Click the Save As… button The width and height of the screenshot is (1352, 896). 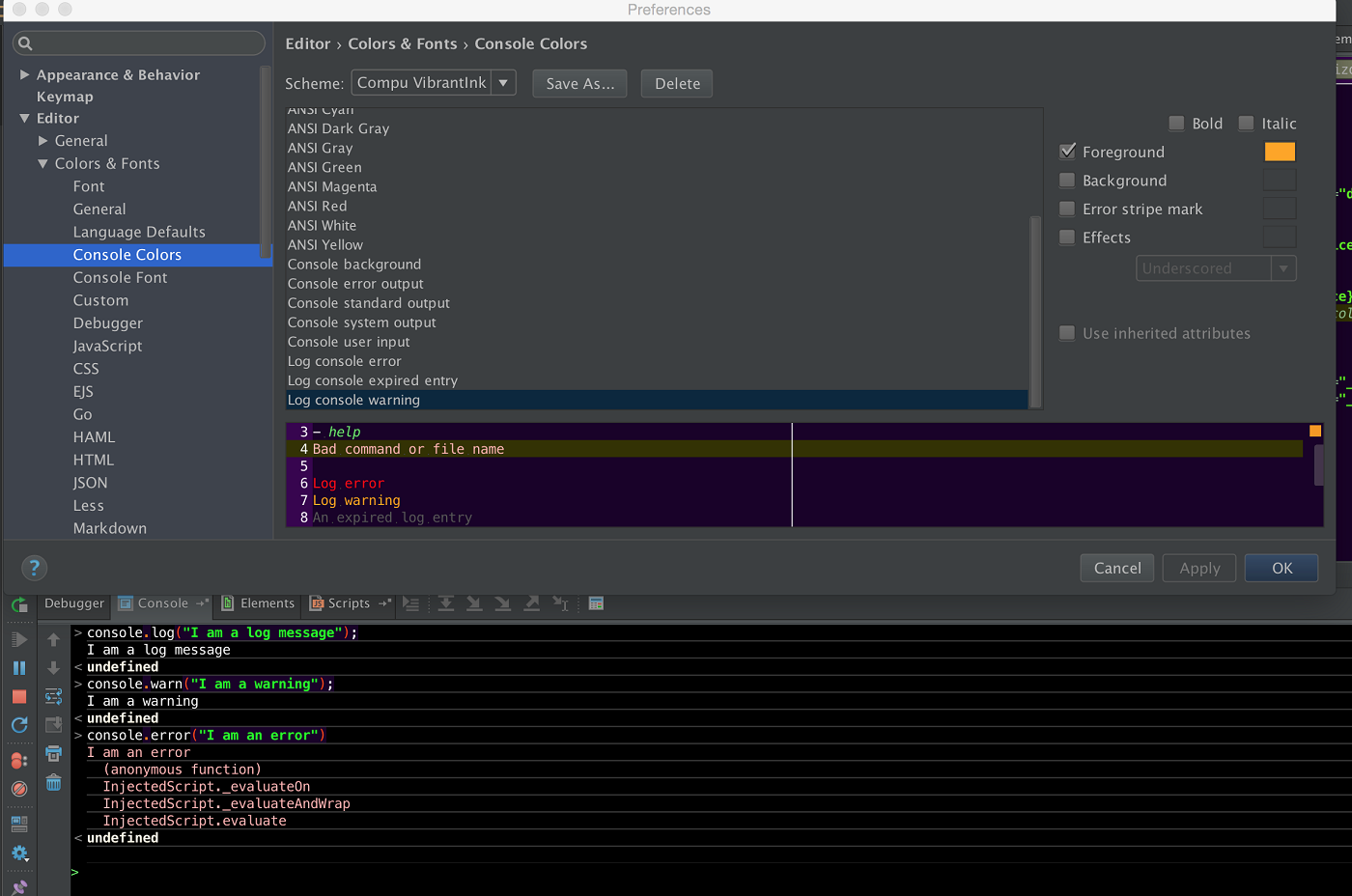(579, 84)
